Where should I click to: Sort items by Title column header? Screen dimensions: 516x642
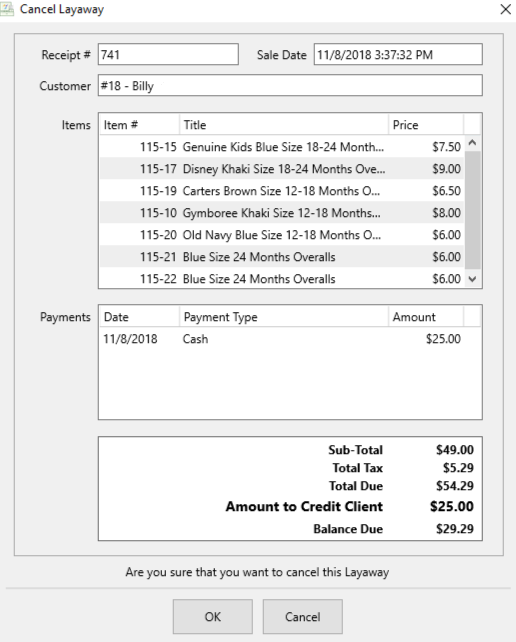(284, 124)
